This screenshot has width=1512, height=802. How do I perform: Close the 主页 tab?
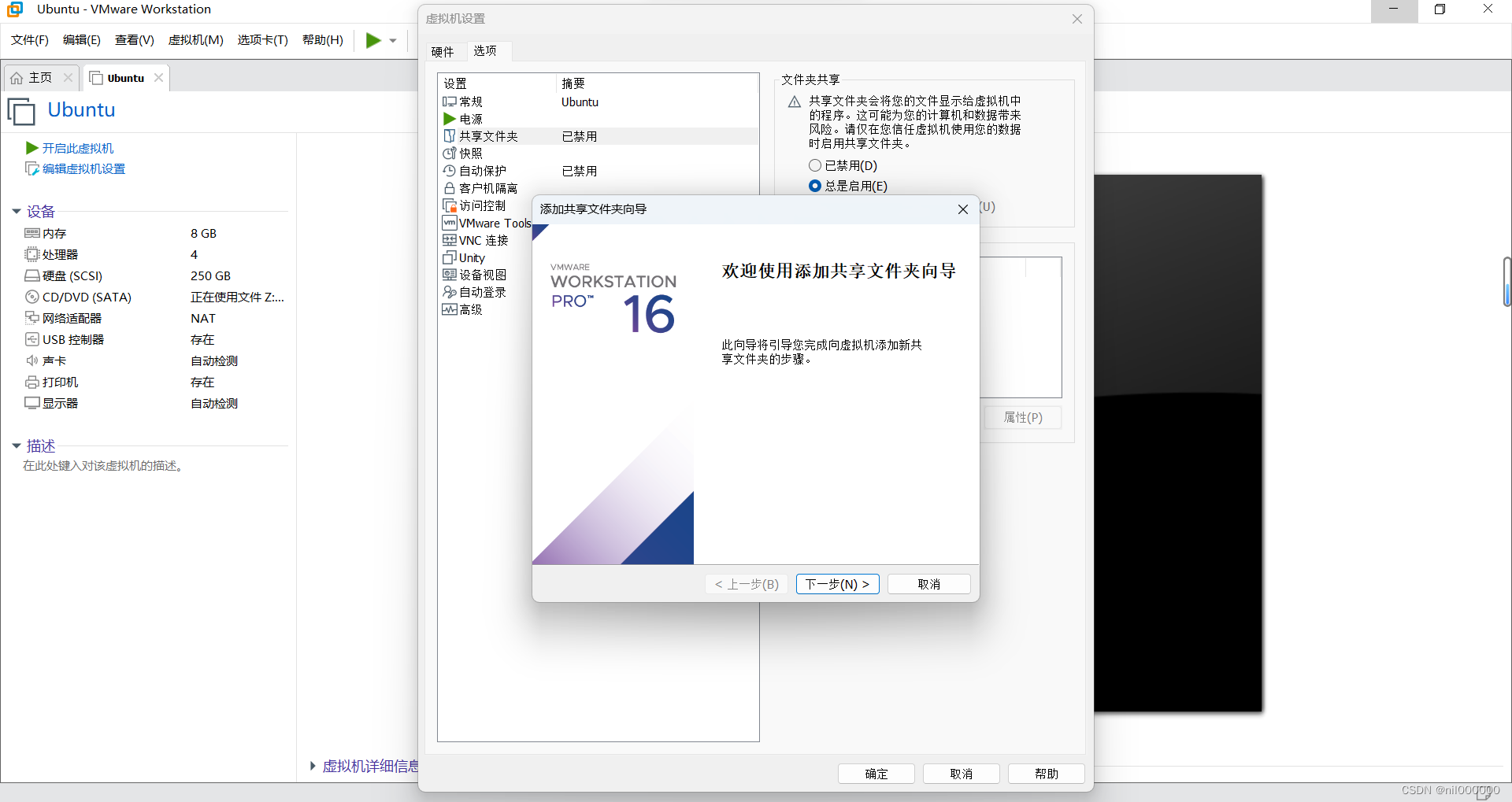(68, 77)
